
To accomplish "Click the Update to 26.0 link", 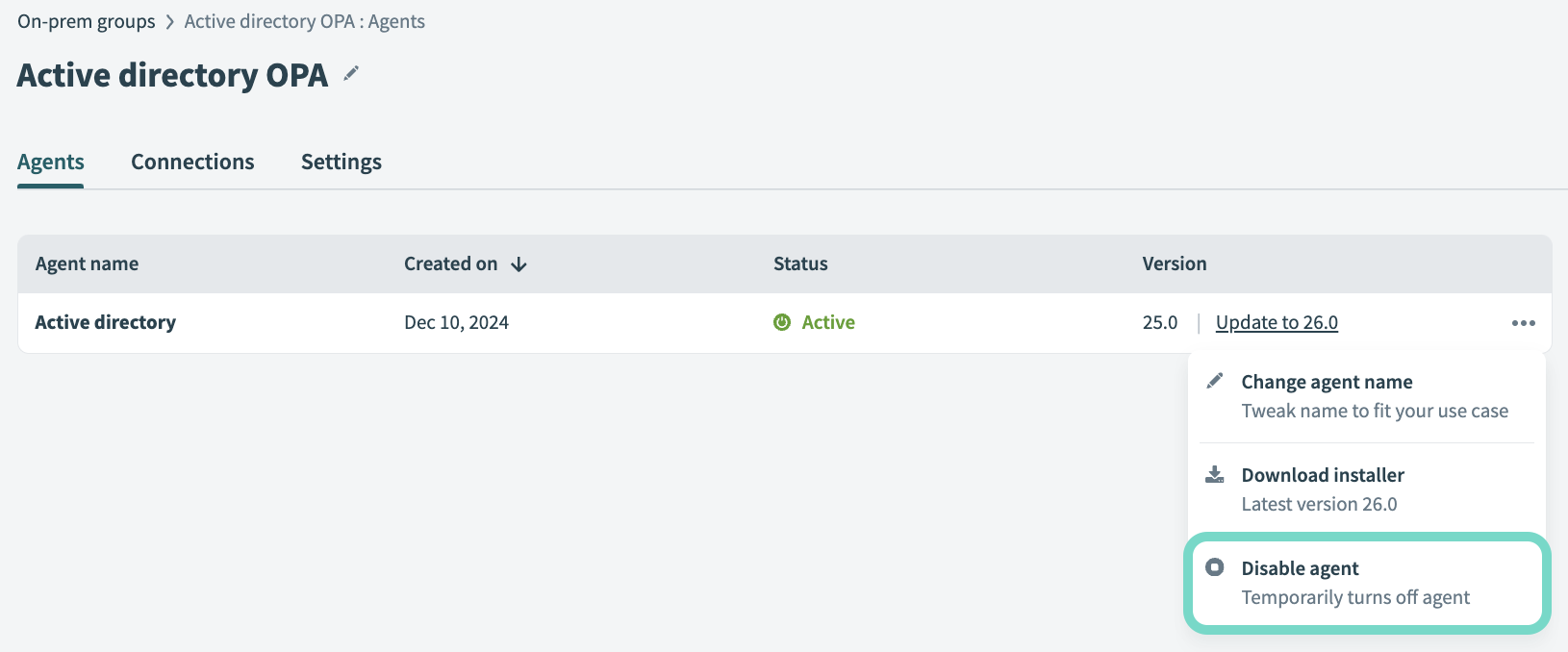I will point(1277,322).
